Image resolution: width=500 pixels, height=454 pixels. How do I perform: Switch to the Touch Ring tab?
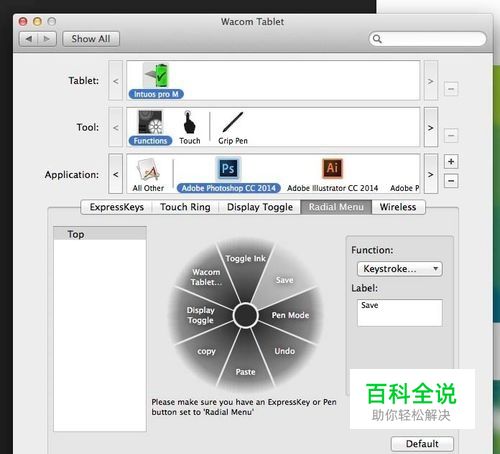tap(185, 207)
